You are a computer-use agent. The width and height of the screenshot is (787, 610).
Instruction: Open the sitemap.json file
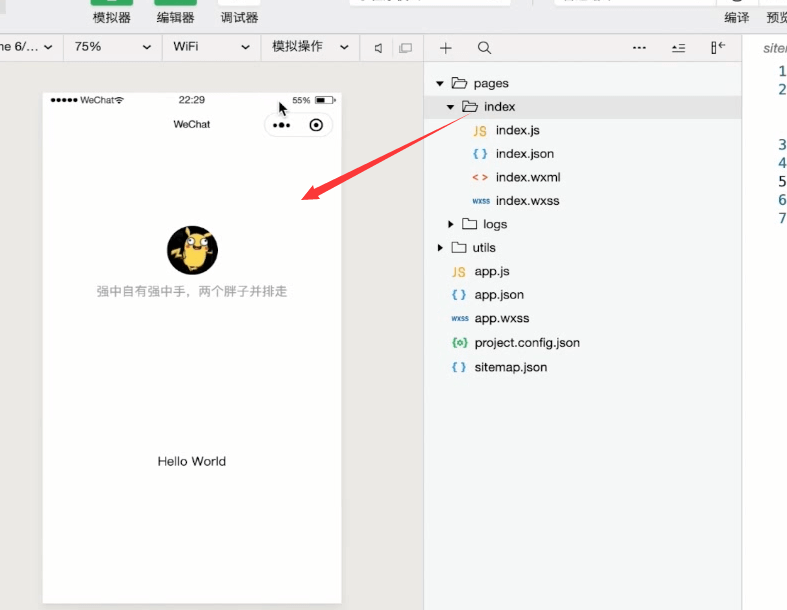[510, 367]
